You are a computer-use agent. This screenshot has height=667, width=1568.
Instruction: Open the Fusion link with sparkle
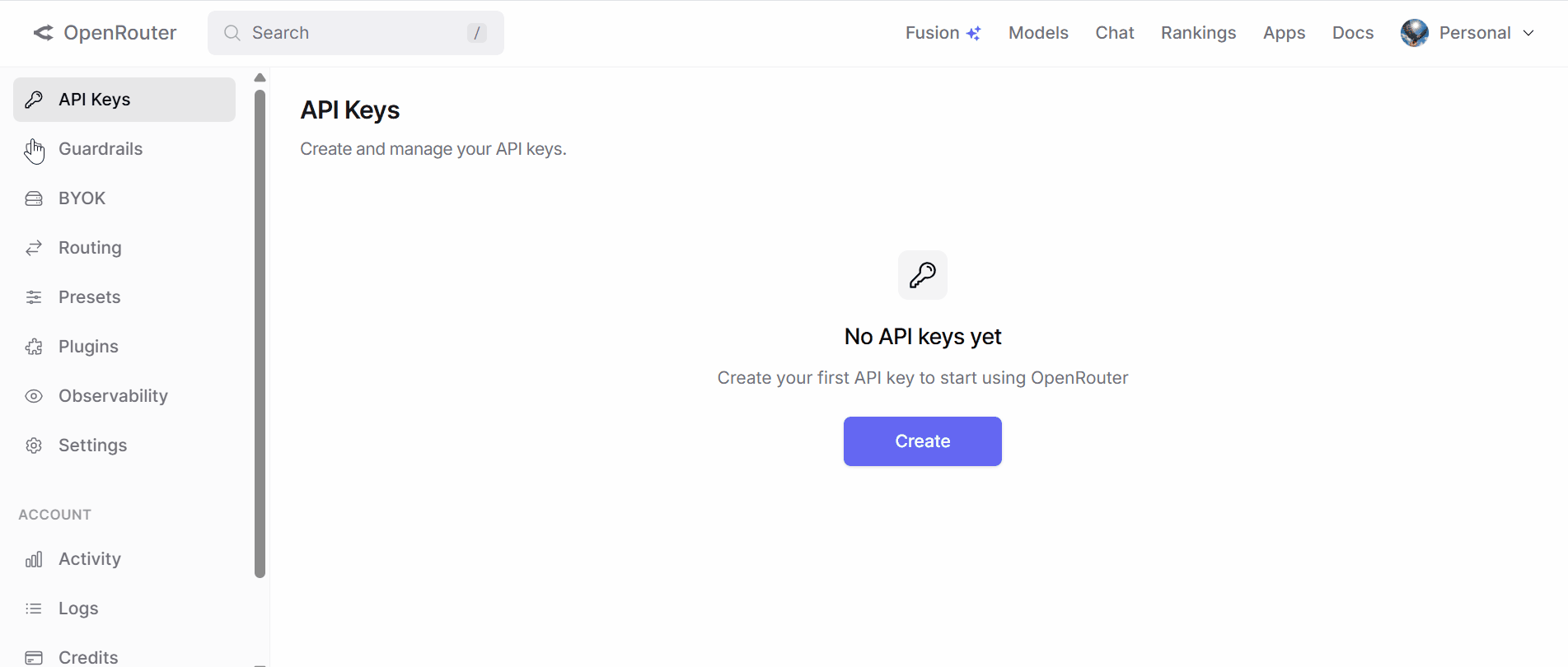(943, 33)
